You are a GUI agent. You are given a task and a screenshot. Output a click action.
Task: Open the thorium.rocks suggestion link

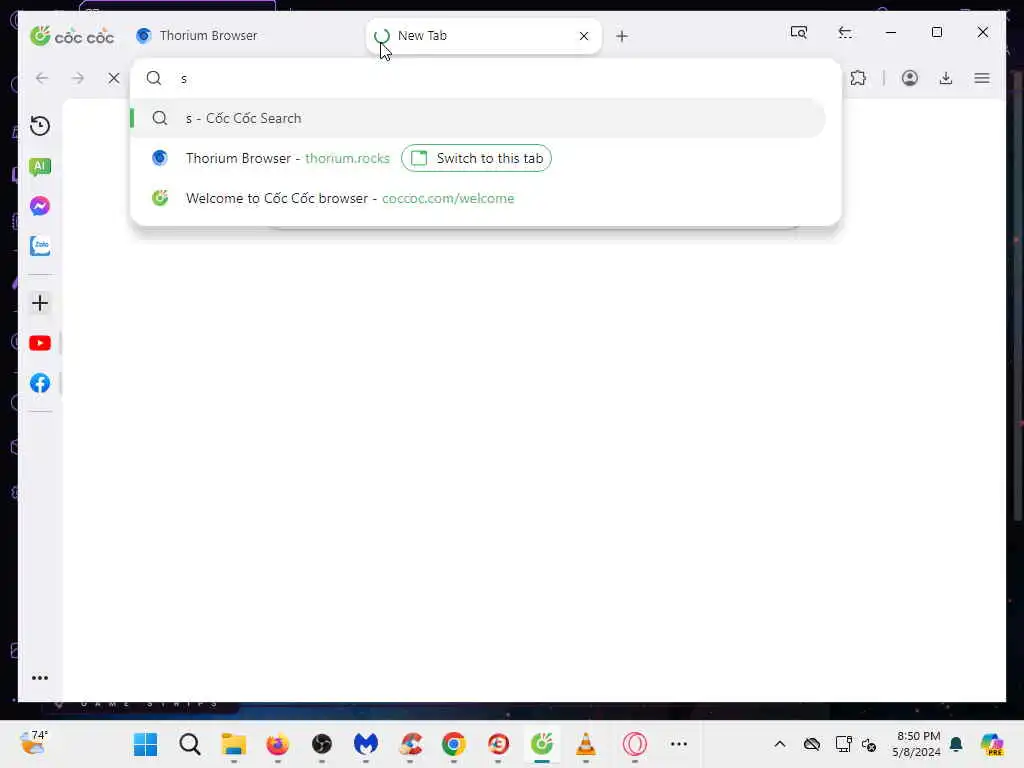click(347, 158)
